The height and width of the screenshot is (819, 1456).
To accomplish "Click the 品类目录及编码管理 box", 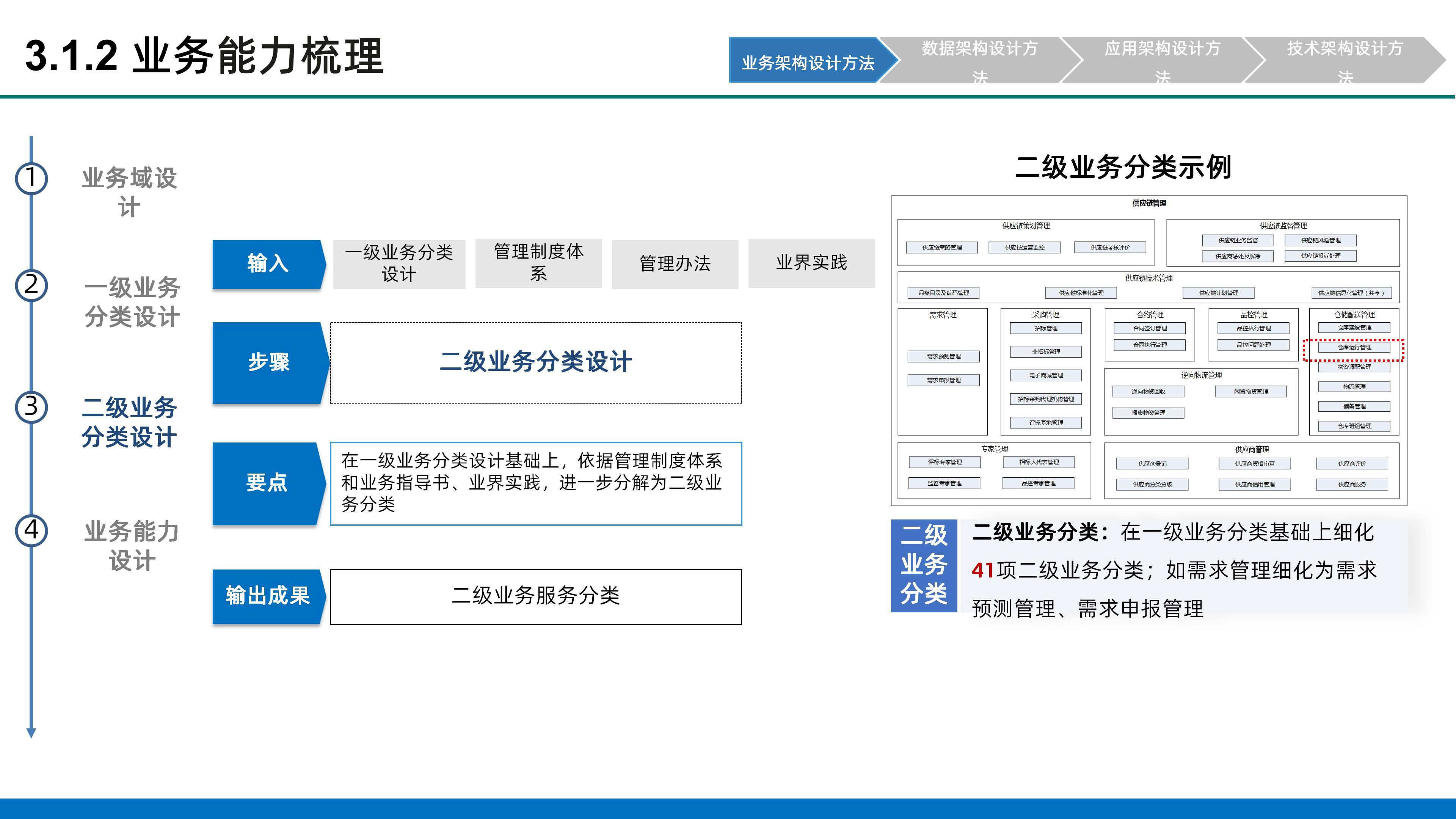I will coord(943,293).
